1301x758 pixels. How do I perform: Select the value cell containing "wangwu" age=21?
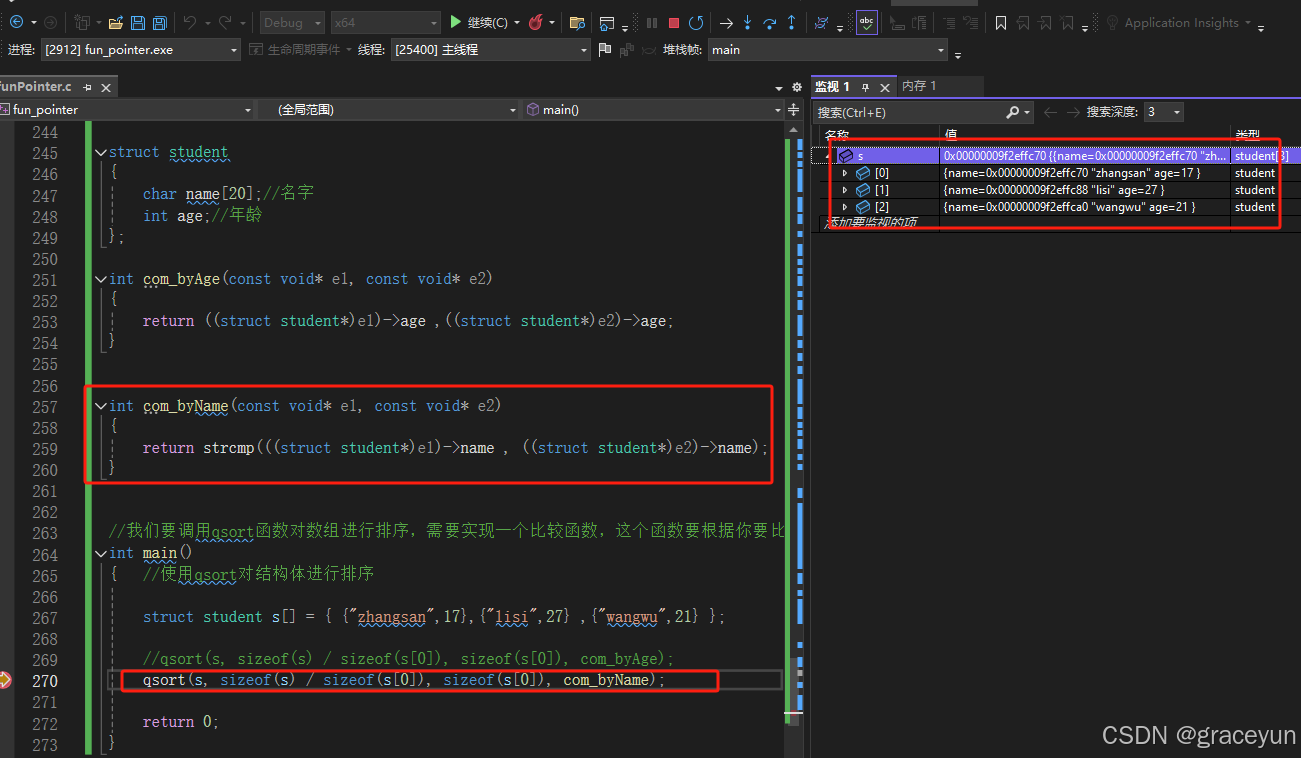click(x=1085, y=207)
